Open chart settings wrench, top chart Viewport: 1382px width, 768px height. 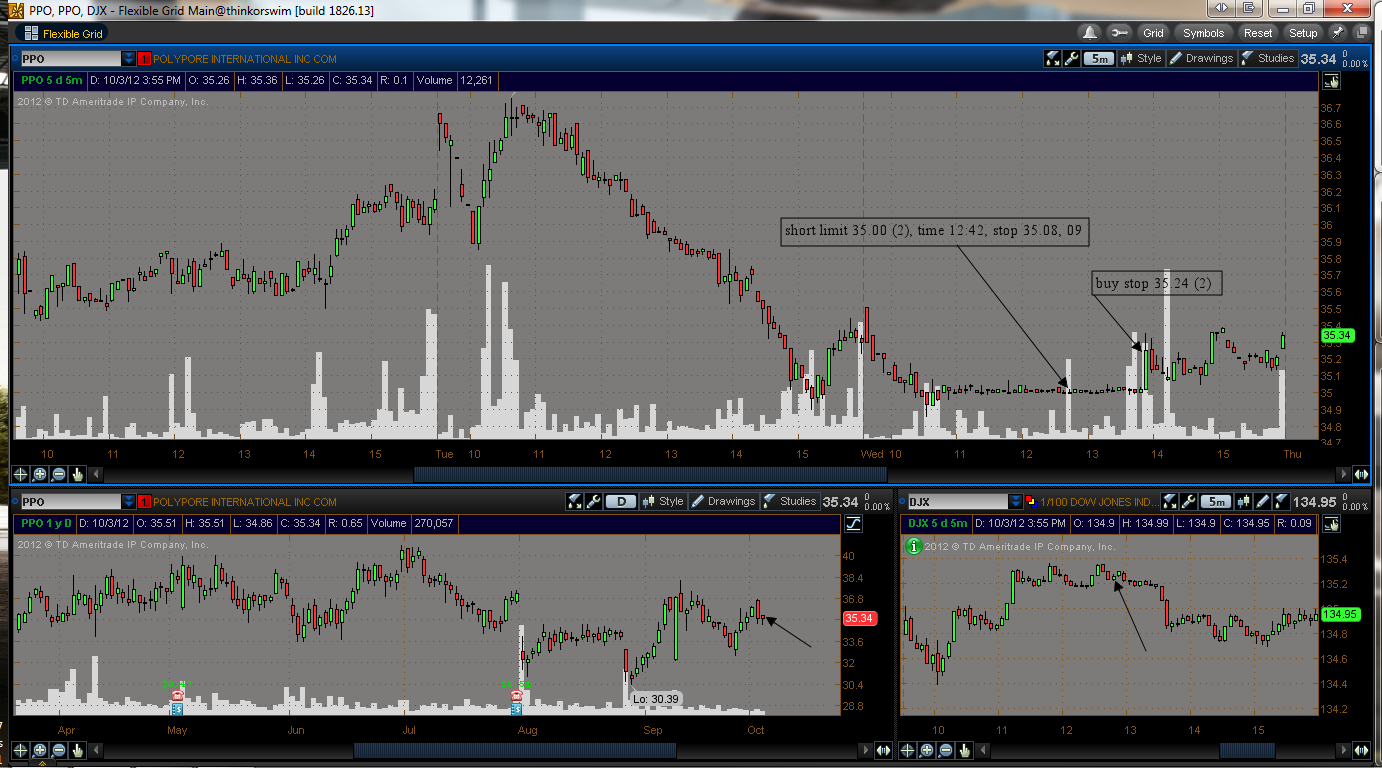[1072, 58]
